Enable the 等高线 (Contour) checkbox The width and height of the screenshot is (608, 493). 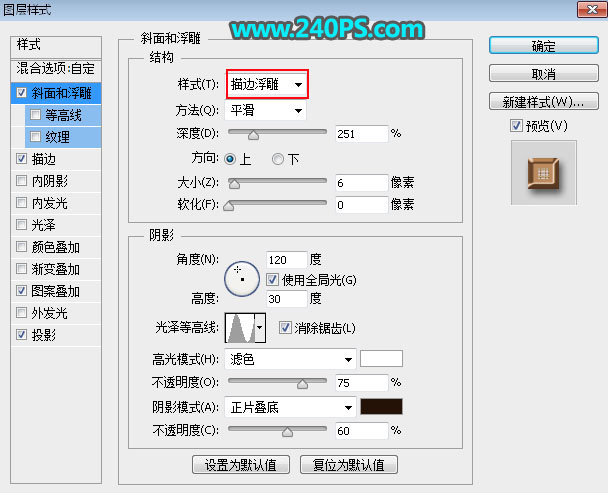click(x=37, y=115)
